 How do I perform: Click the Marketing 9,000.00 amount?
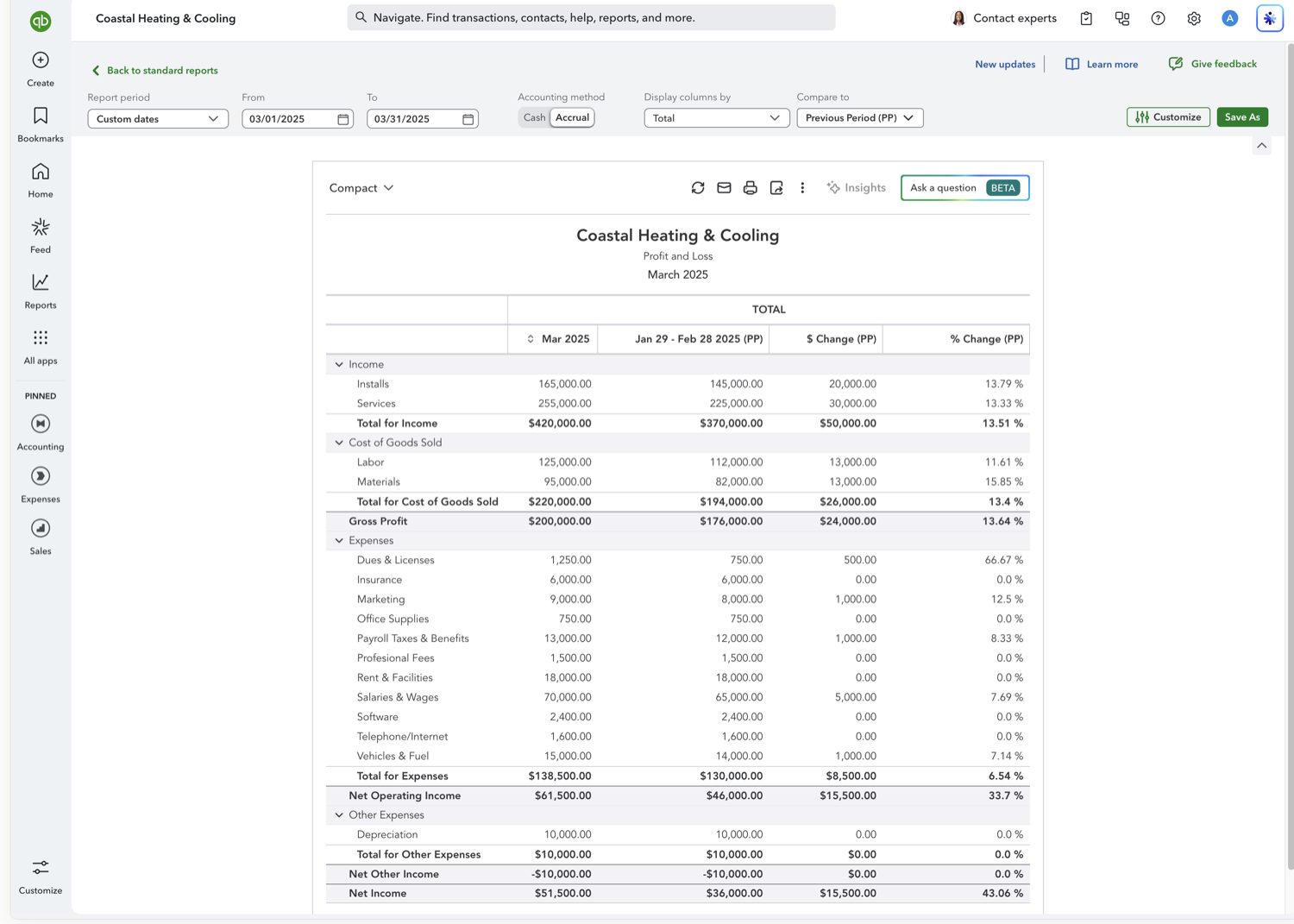coord(570,600)
